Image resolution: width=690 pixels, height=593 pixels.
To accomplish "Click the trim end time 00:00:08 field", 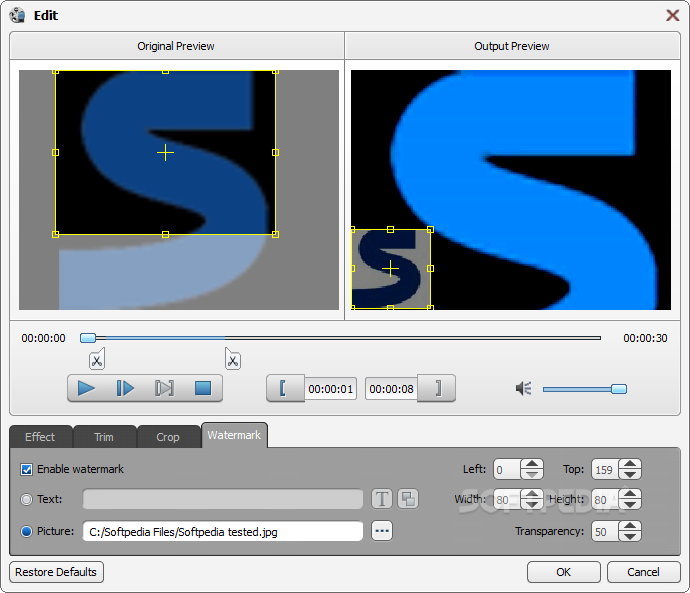I will click(392, 389).
